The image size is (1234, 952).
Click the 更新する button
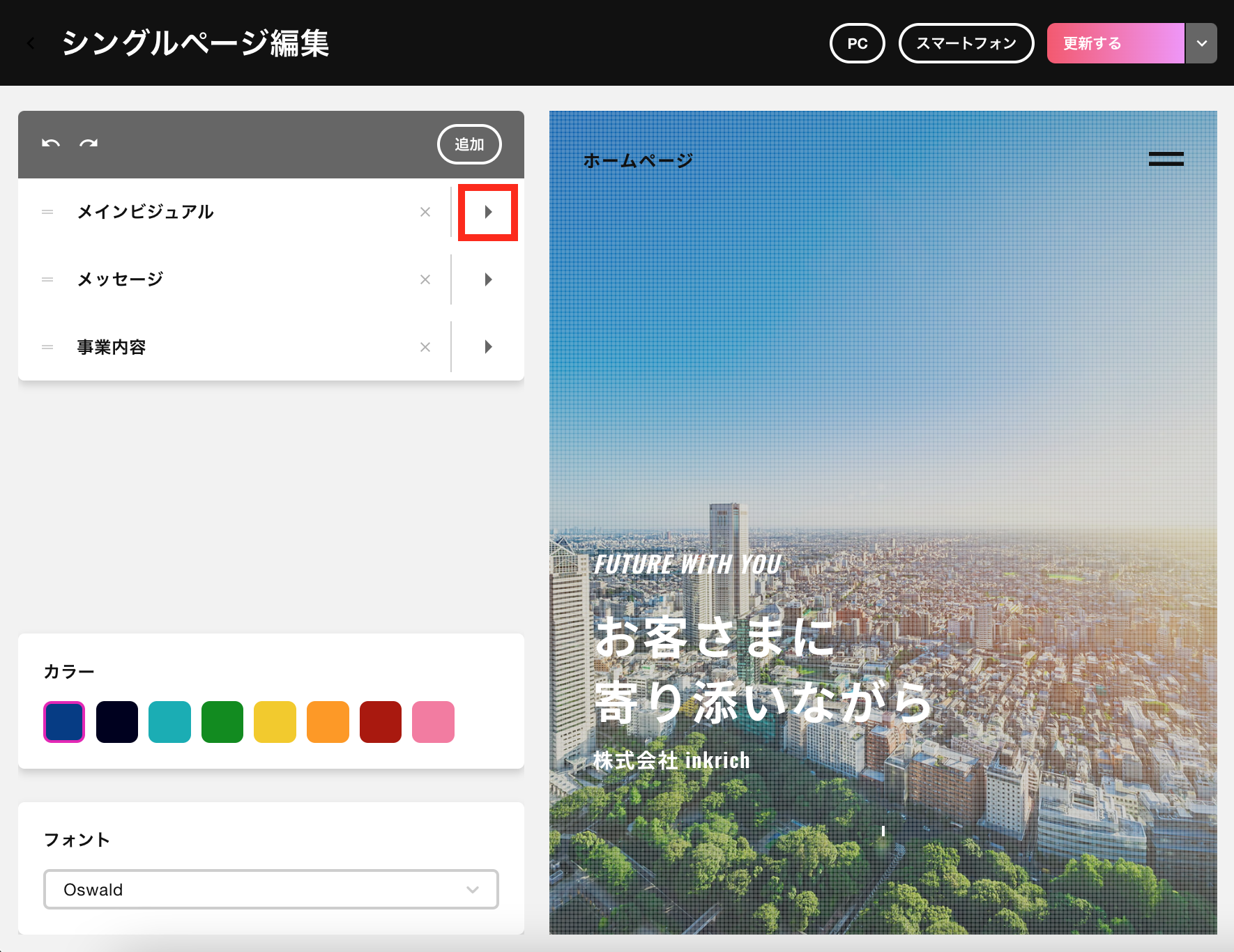click(1115, 43)
